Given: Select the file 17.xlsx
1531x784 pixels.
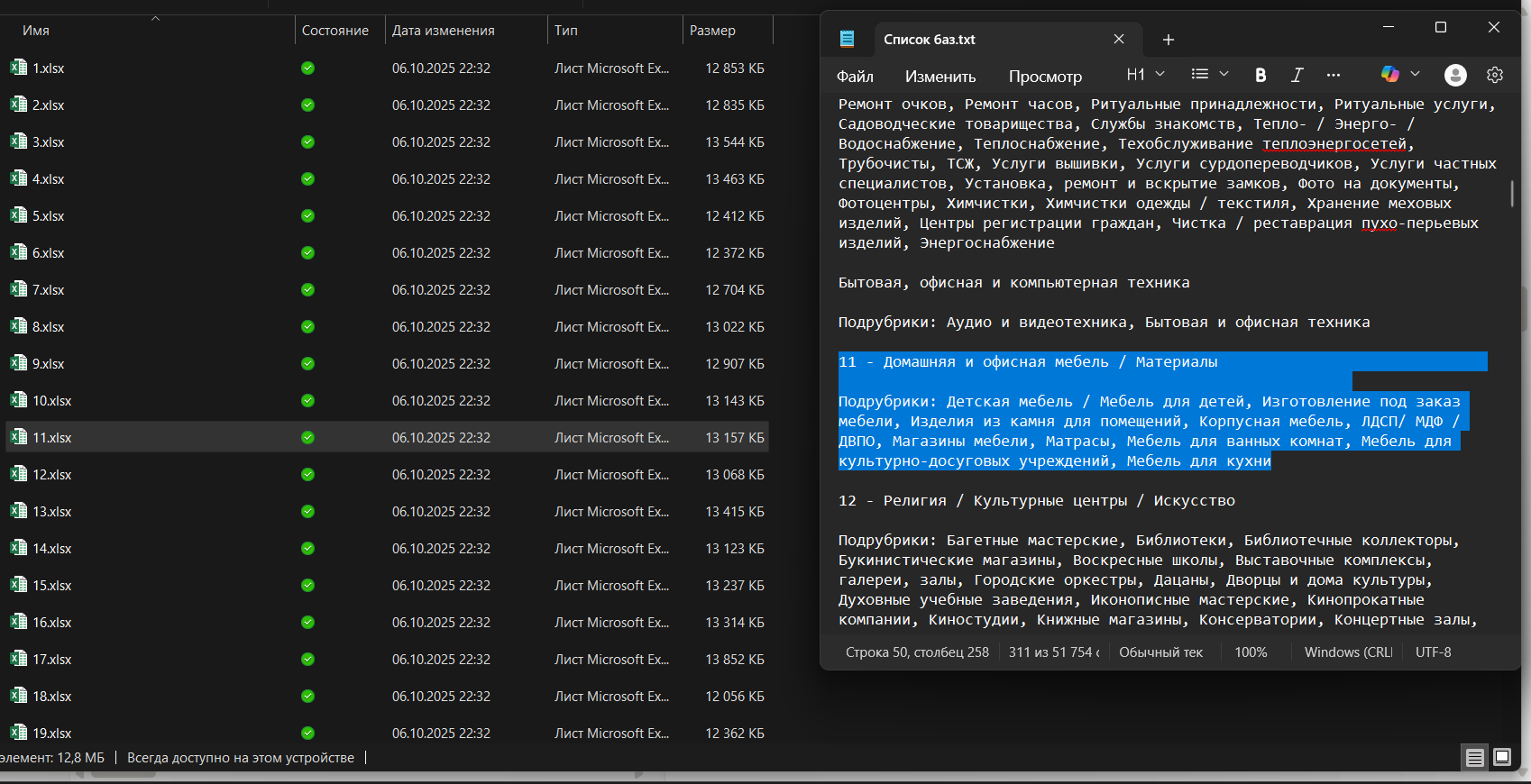Looking at the screenshot, I should tap(52, 660).
